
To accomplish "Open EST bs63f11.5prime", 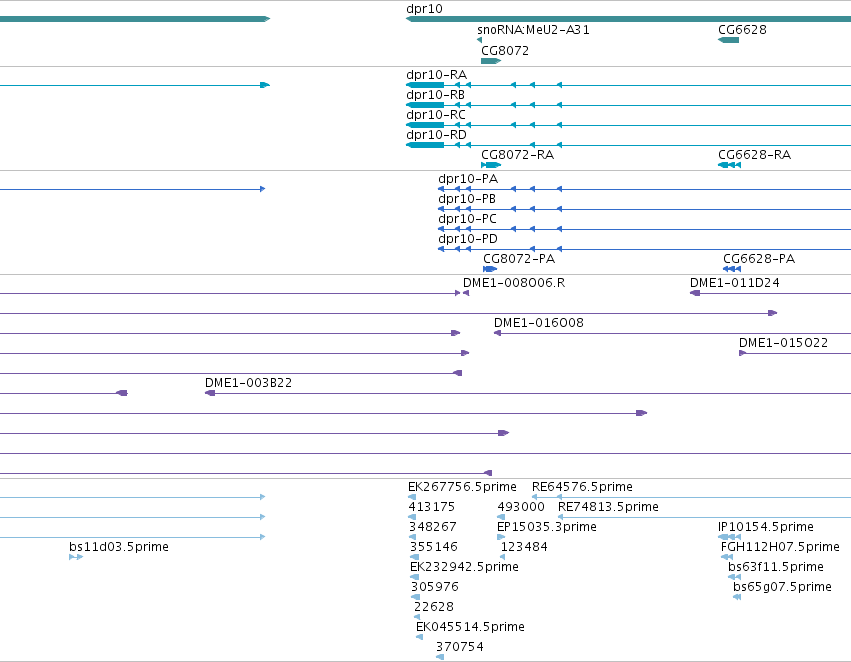I will point(776,567).
